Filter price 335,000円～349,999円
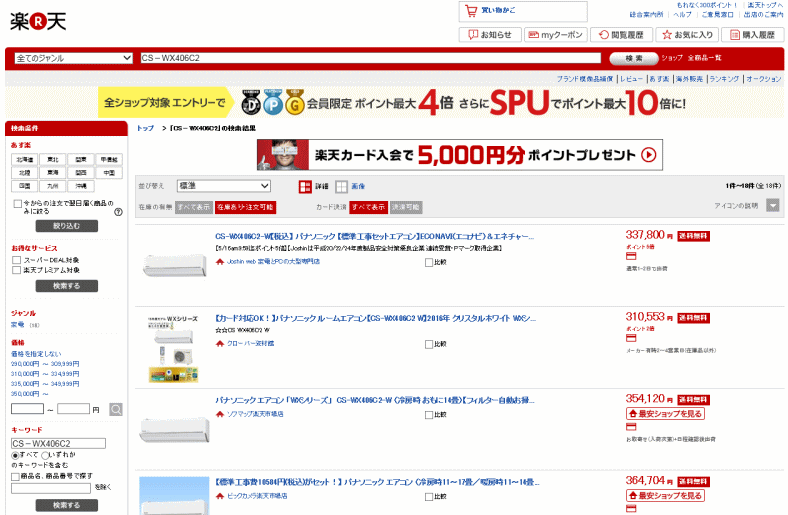 click(x=45, y=384)
